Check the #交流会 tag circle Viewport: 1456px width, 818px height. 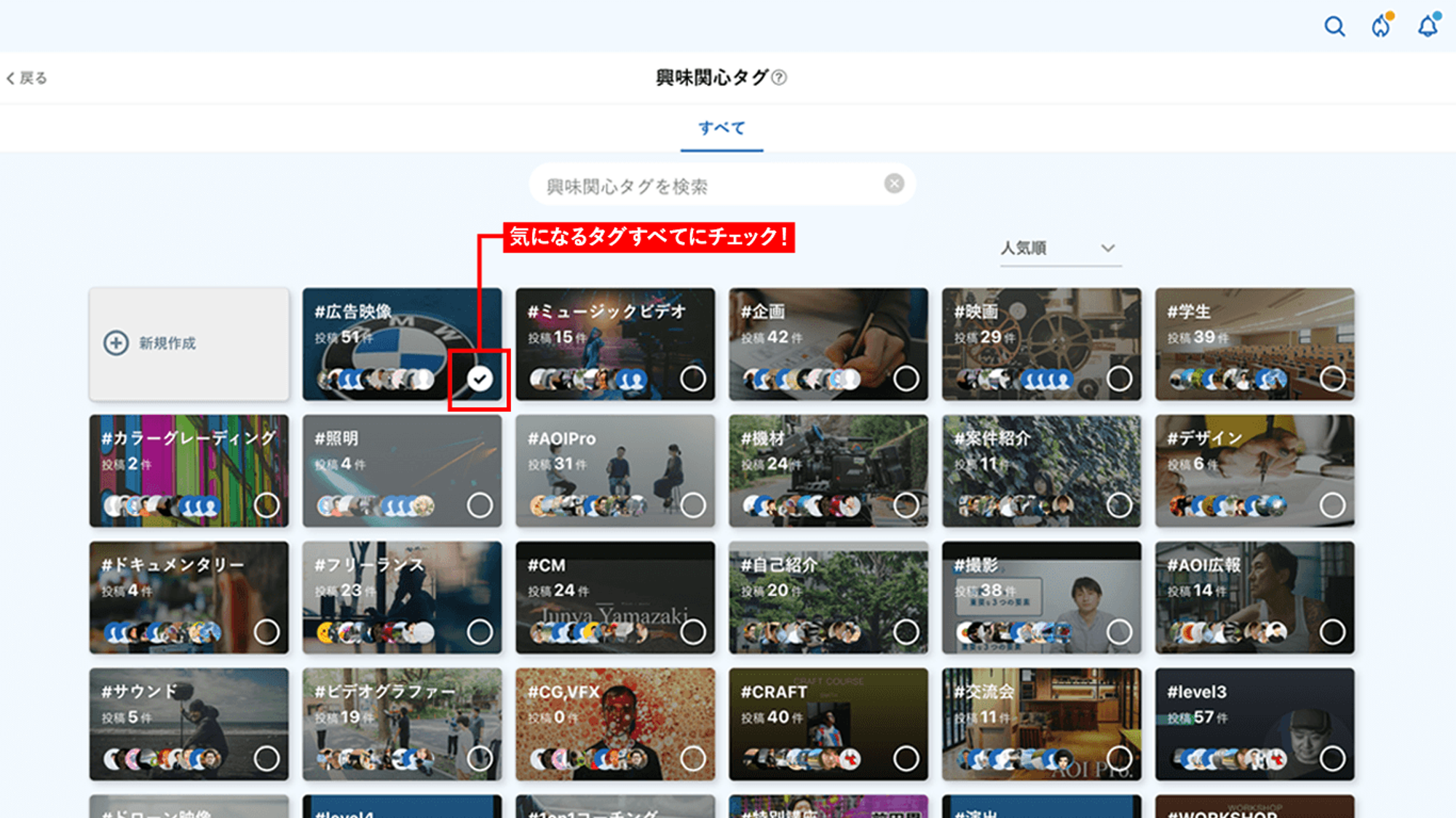point(1120,758)
